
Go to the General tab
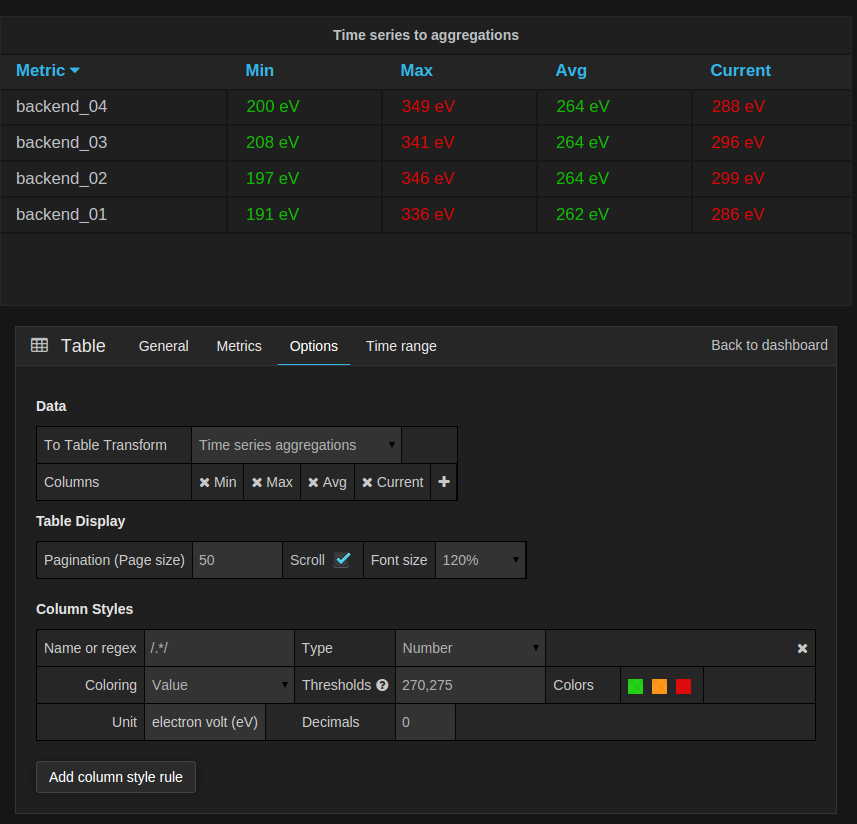163,346
